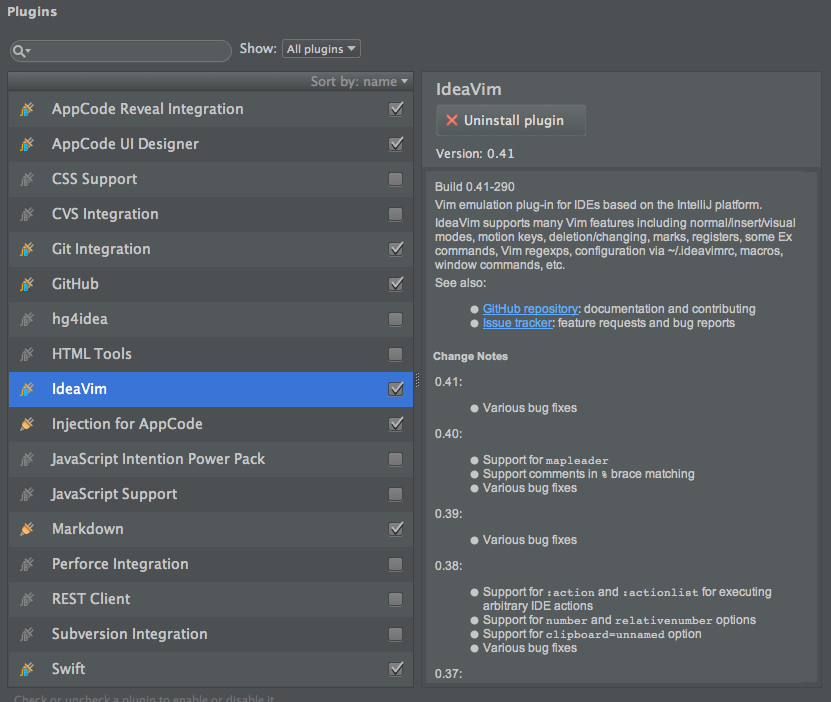Click the IdeaVim plugin icon
Image resolution: width=831 pixels, height=702 pixels.
coord(27,389)
